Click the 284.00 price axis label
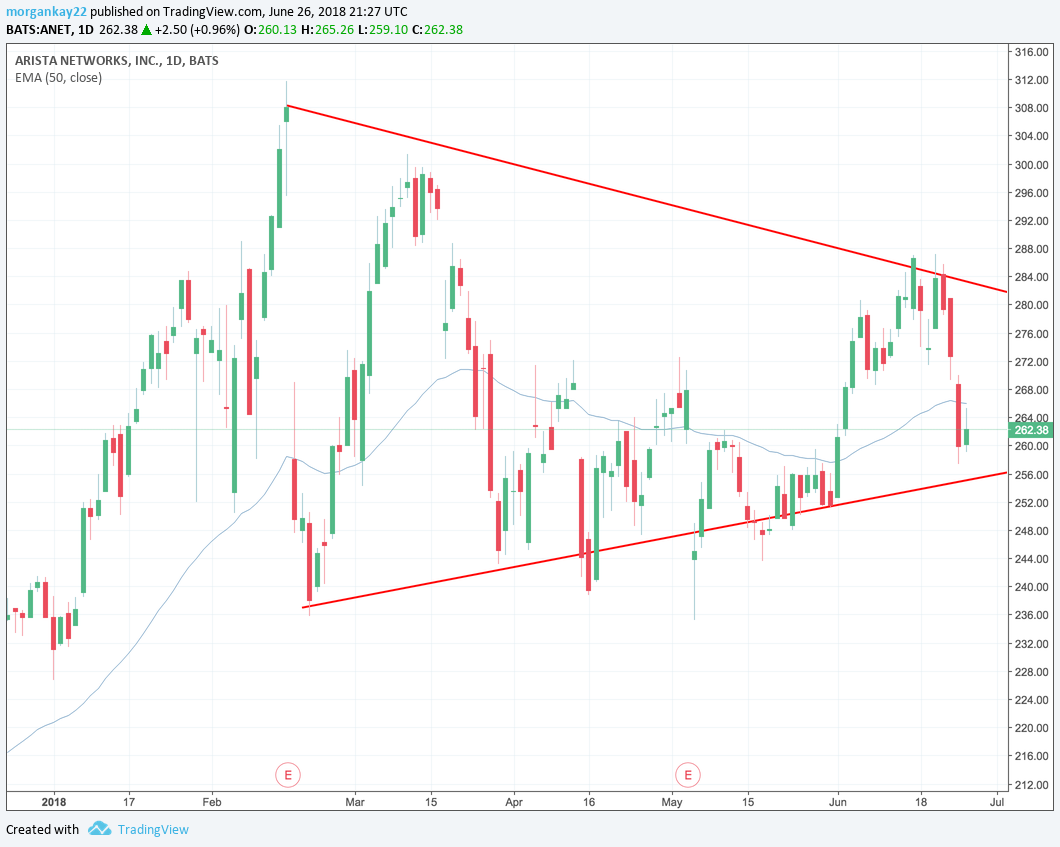 click(1032, 277)
